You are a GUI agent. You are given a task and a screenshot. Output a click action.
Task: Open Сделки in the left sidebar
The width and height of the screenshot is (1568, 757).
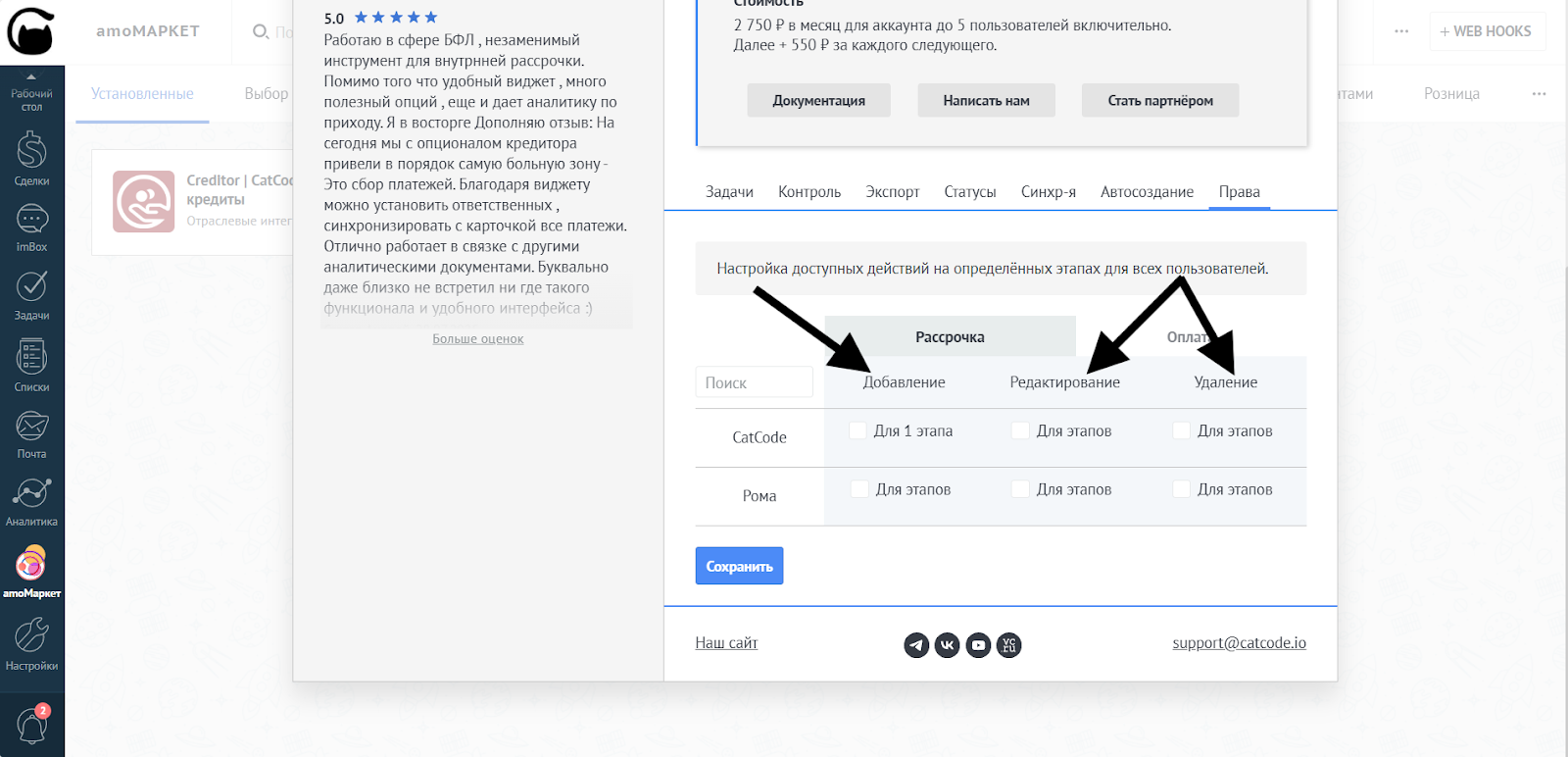(x=31, y=159)
